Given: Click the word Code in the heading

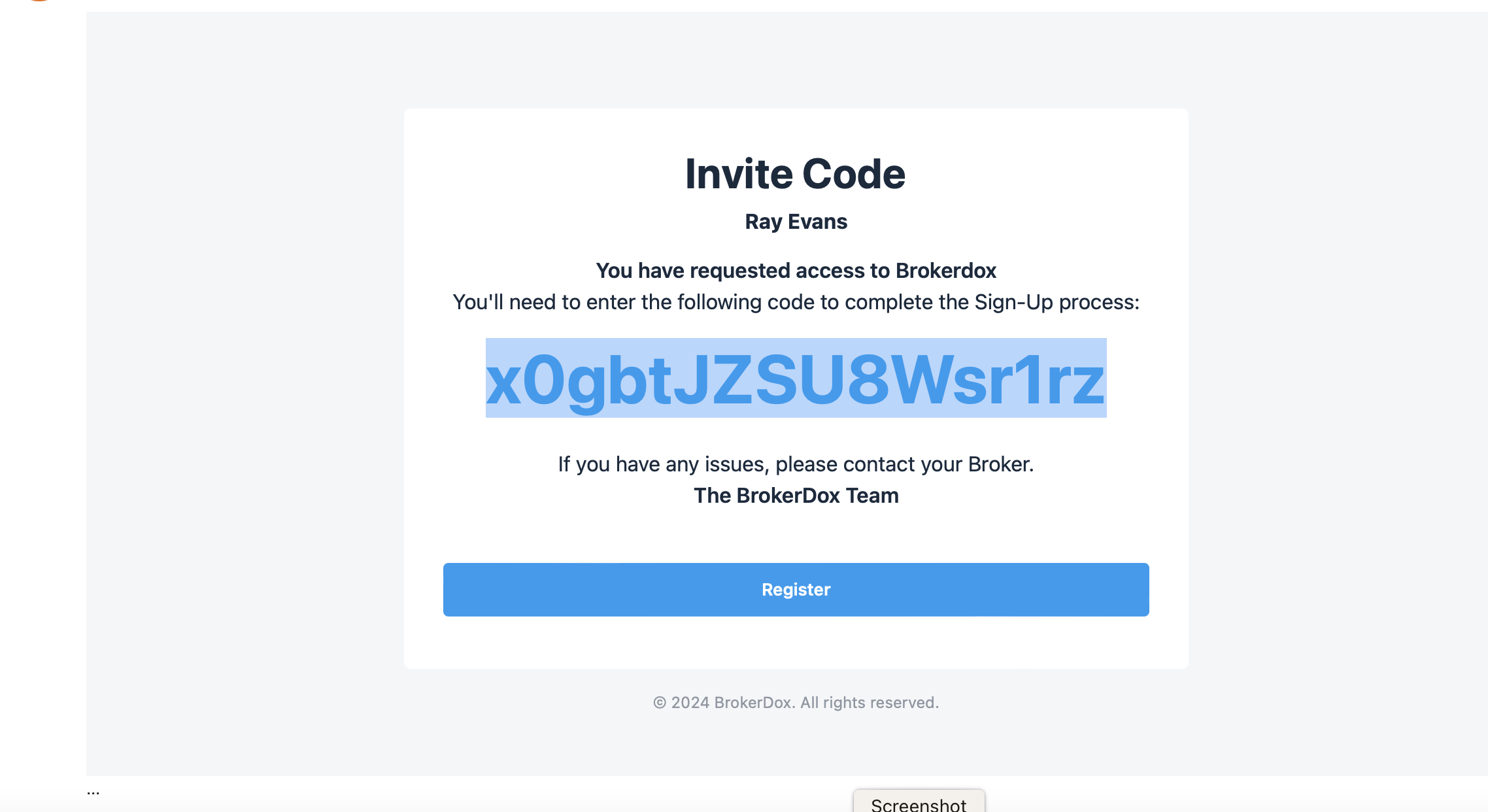Looking at the screenshot, I should (854, 174).
